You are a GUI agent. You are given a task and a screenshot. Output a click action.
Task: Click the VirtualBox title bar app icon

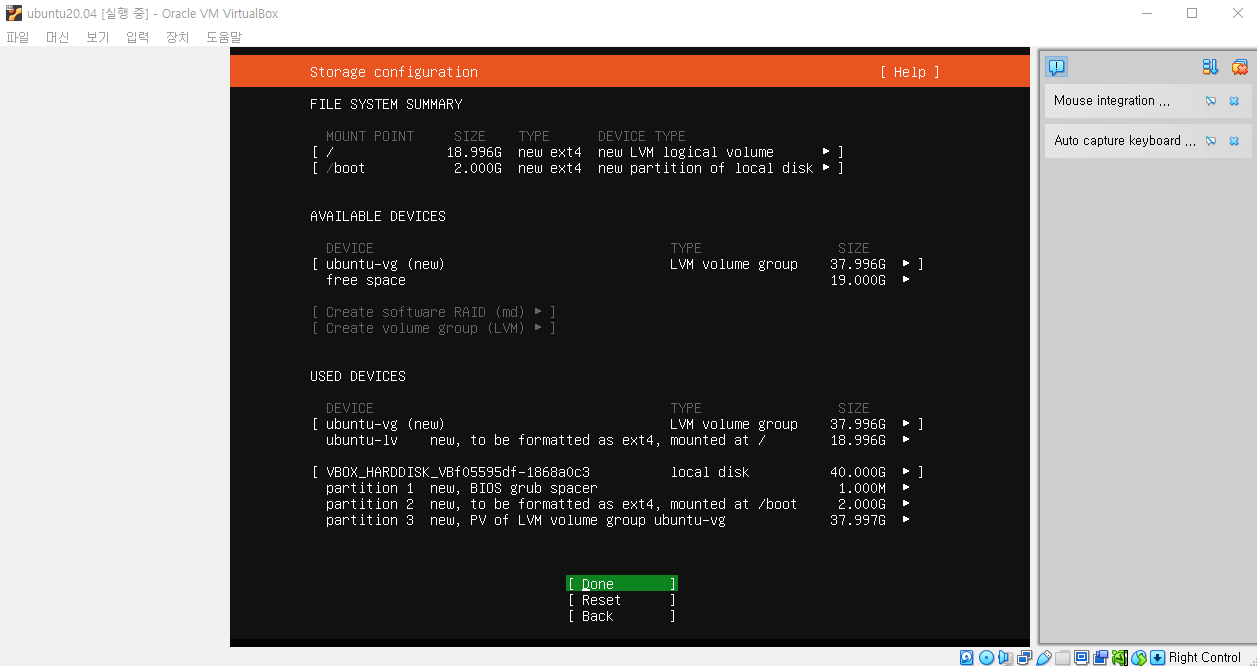(14, 14)
